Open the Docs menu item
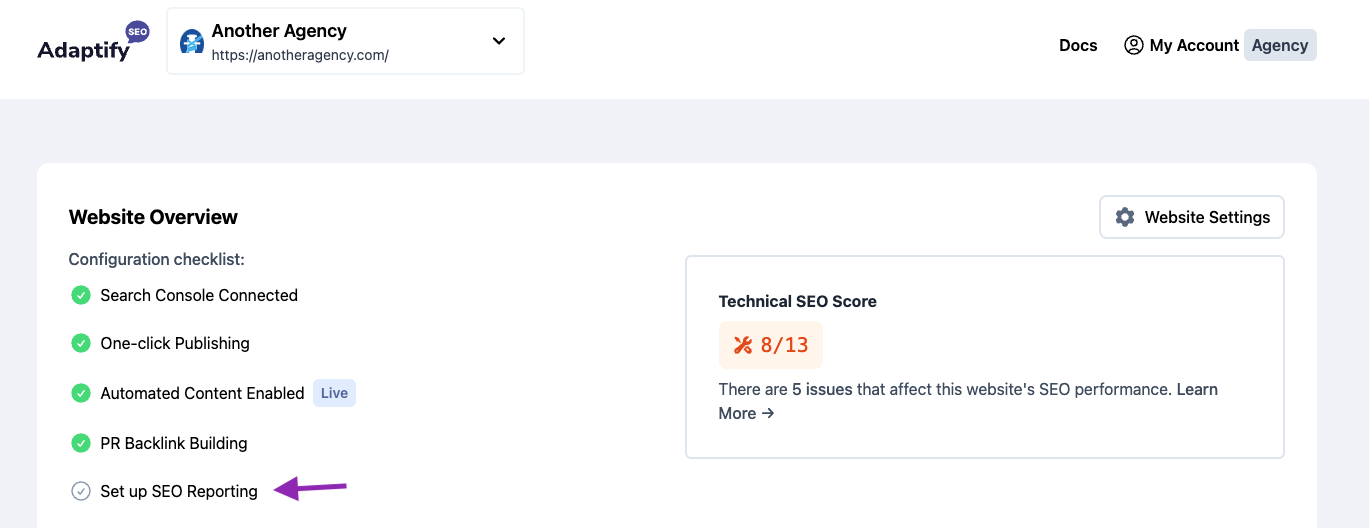1369x528 pixels. click(x=1078, y=45)
